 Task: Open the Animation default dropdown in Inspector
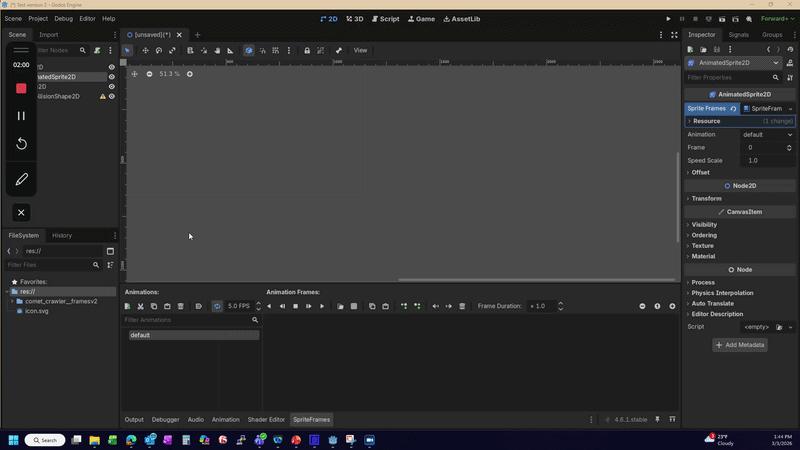767,134
